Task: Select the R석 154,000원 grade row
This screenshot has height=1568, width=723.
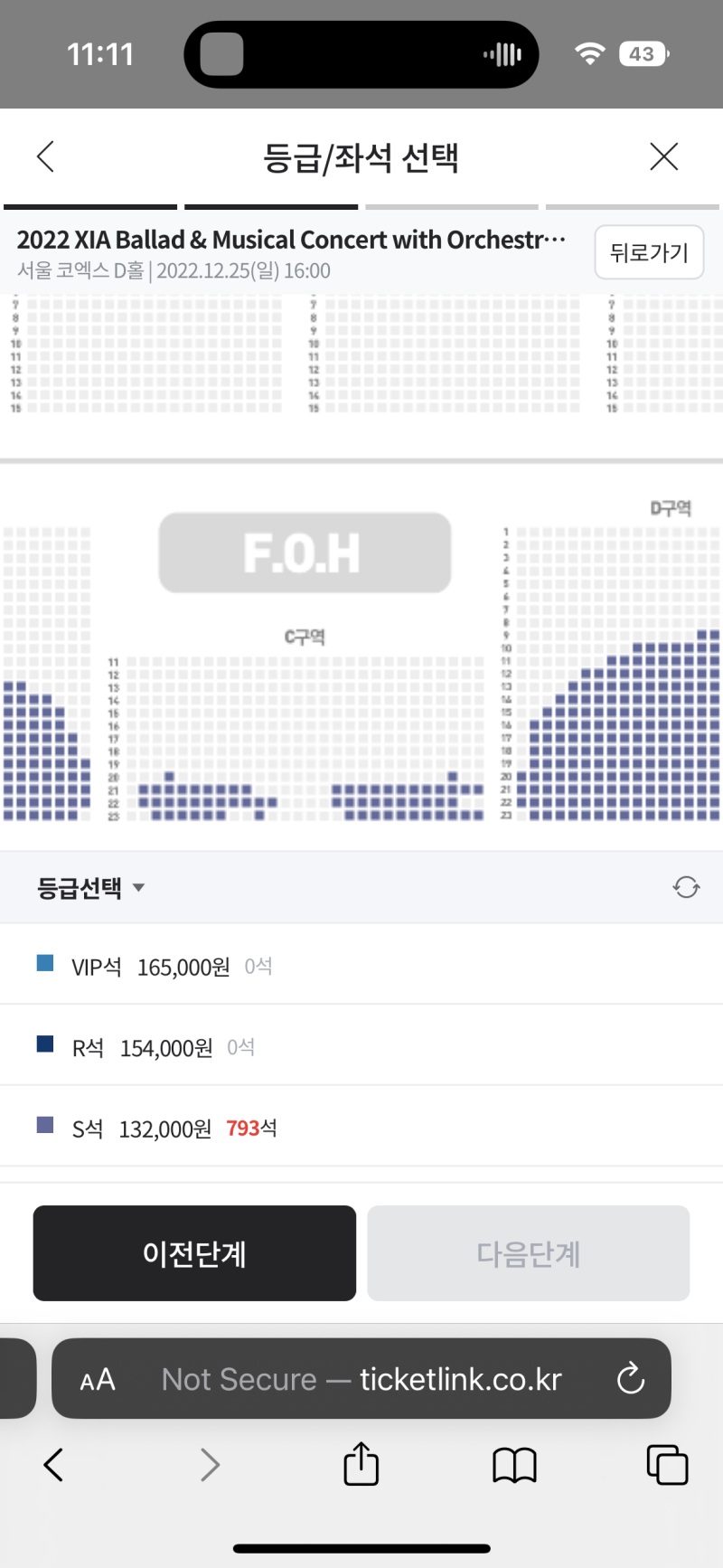Action: tap(361, 1047)
